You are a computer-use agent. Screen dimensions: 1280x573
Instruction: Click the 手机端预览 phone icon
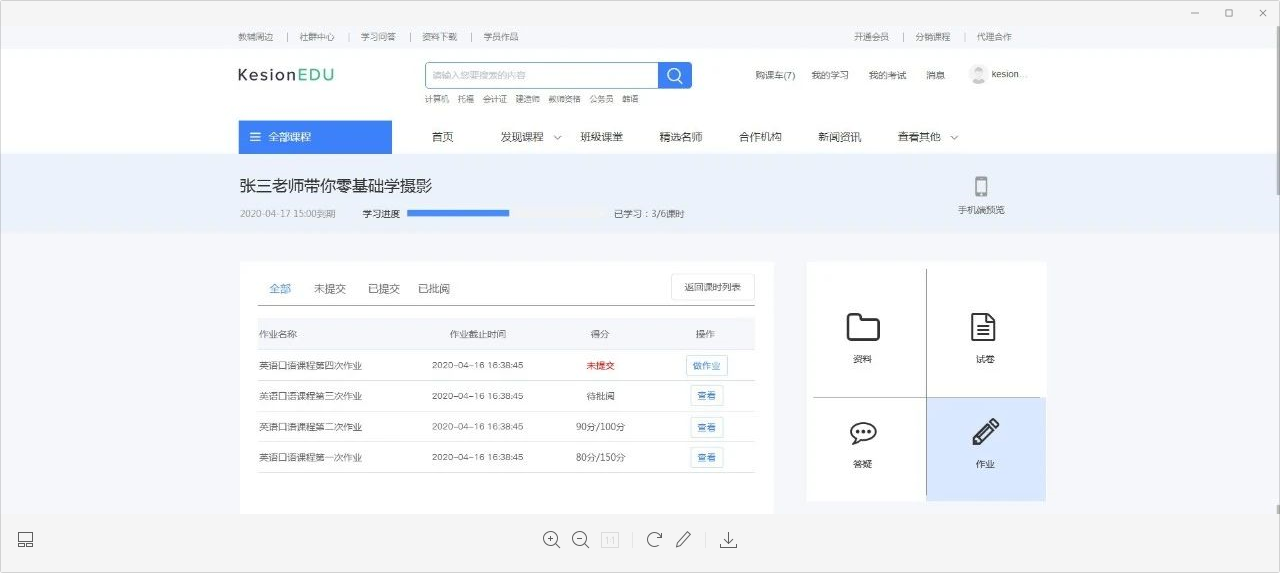pos(980,188)
